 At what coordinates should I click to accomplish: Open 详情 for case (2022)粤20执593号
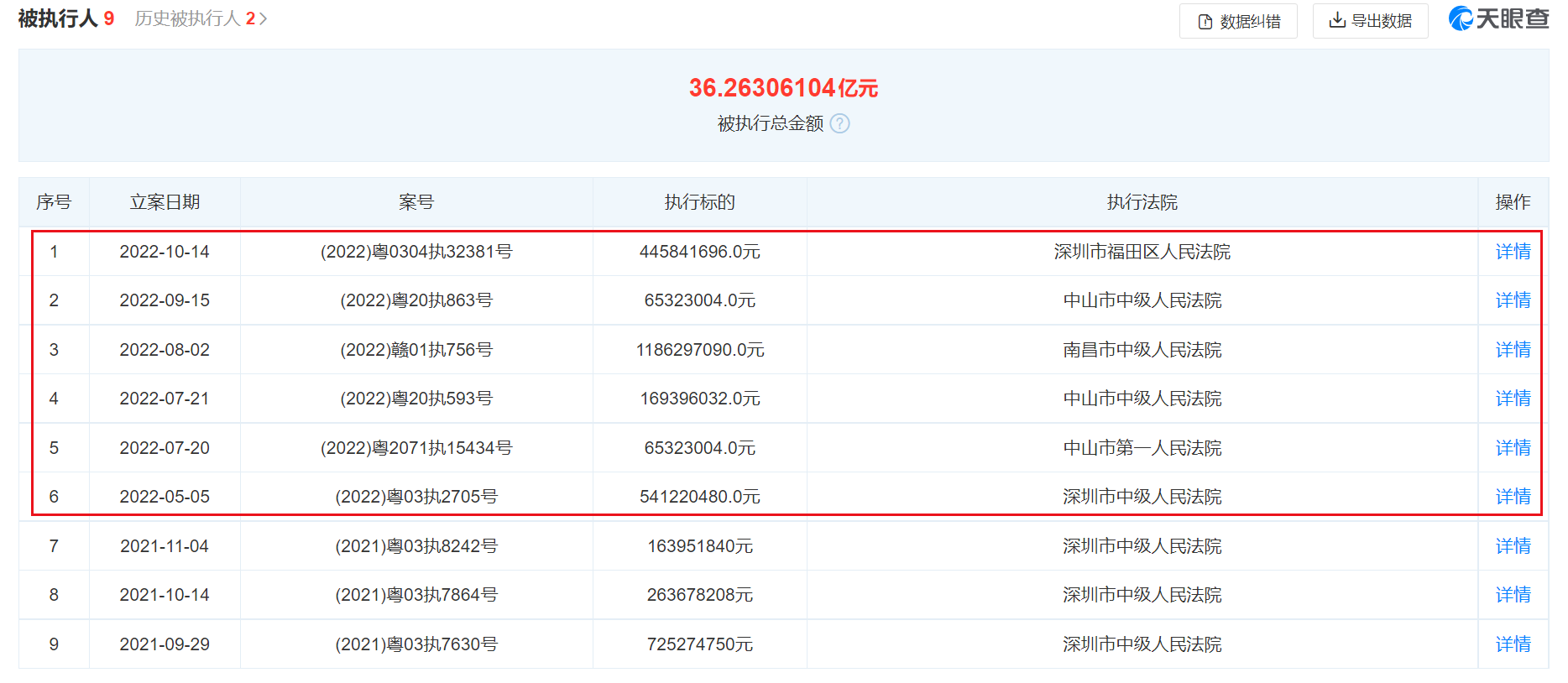pos(1513,399)
